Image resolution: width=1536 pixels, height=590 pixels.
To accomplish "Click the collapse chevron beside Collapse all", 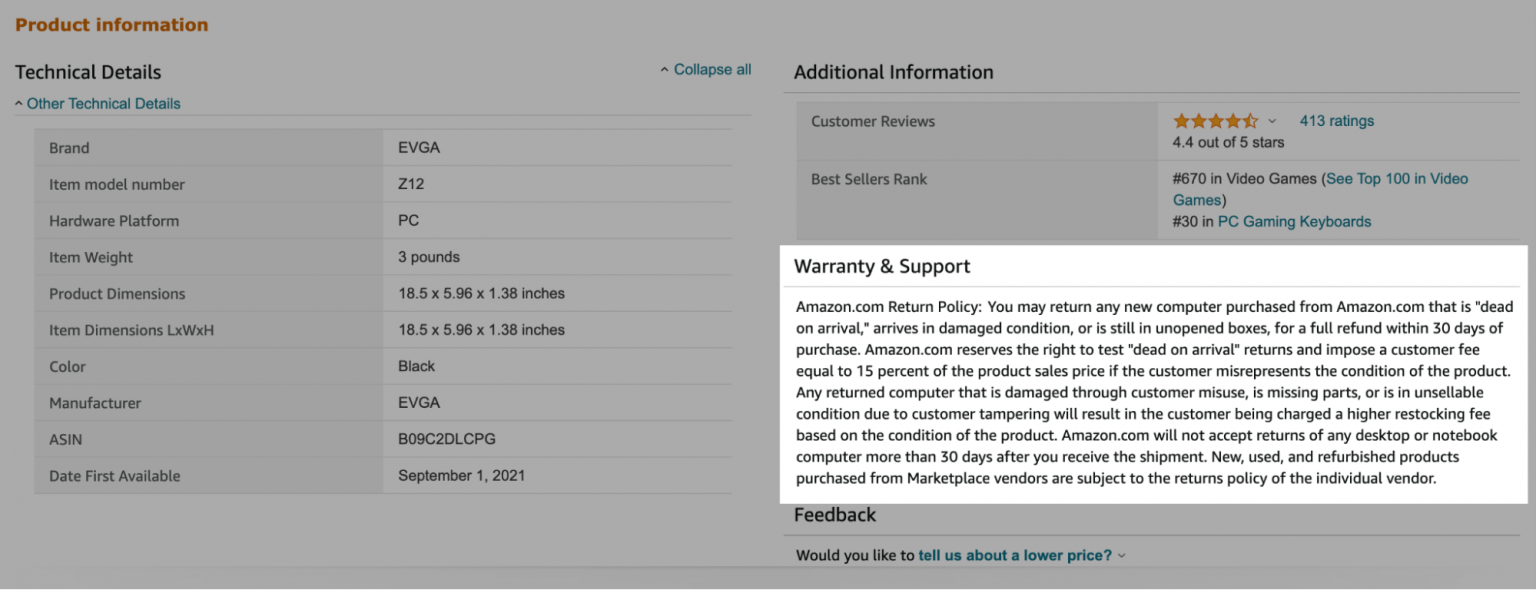I will (664, 69).
